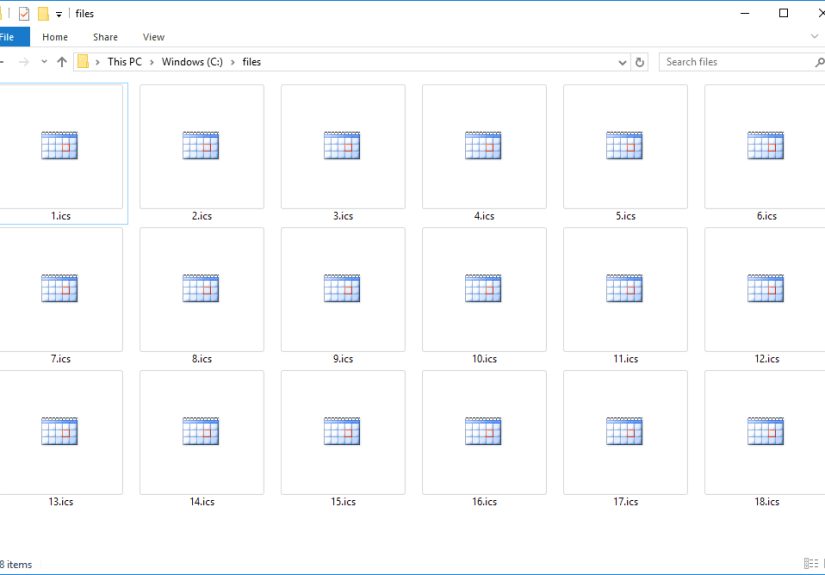825x575 pixels.
Task: Refresh the files folder view
Action: click(x=639, y=62)
